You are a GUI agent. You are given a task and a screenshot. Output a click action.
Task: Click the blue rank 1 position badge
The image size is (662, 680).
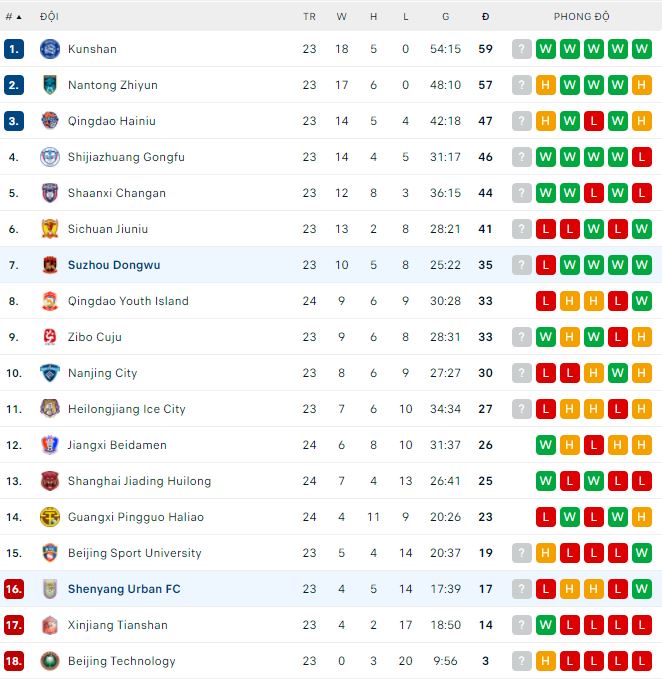coord(14,49)
